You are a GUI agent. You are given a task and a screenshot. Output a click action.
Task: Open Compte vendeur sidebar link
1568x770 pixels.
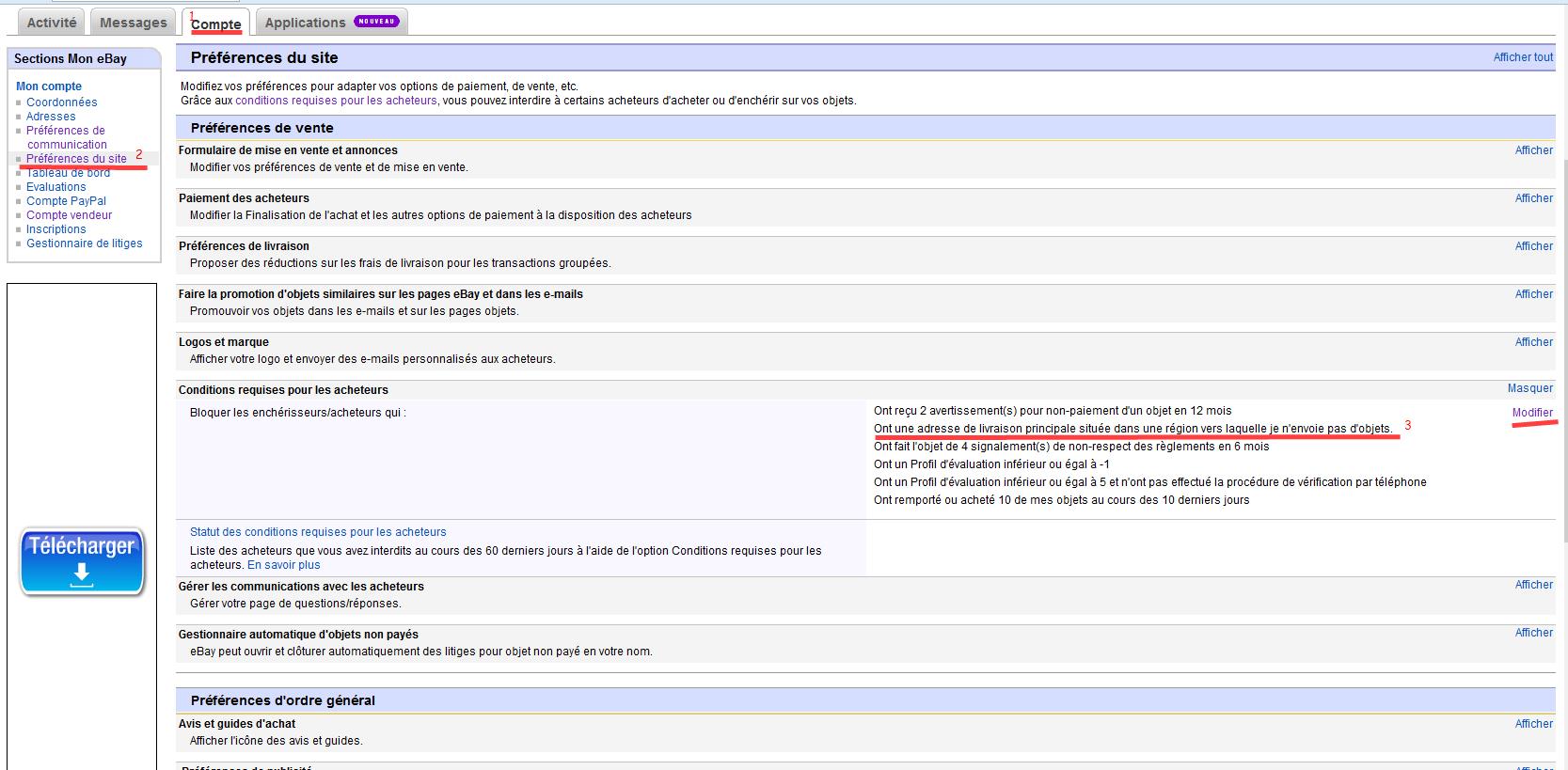[69, 215]
